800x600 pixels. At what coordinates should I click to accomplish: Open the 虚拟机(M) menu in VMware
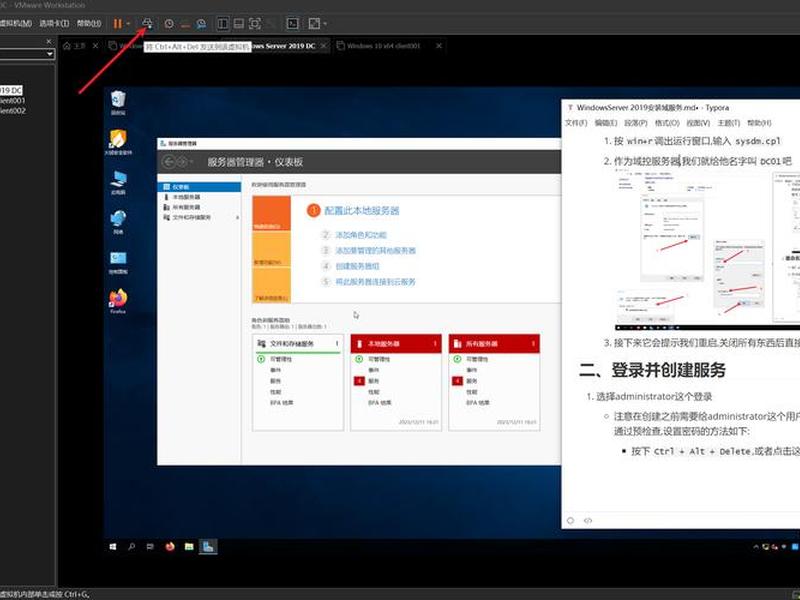pos(16,23)
